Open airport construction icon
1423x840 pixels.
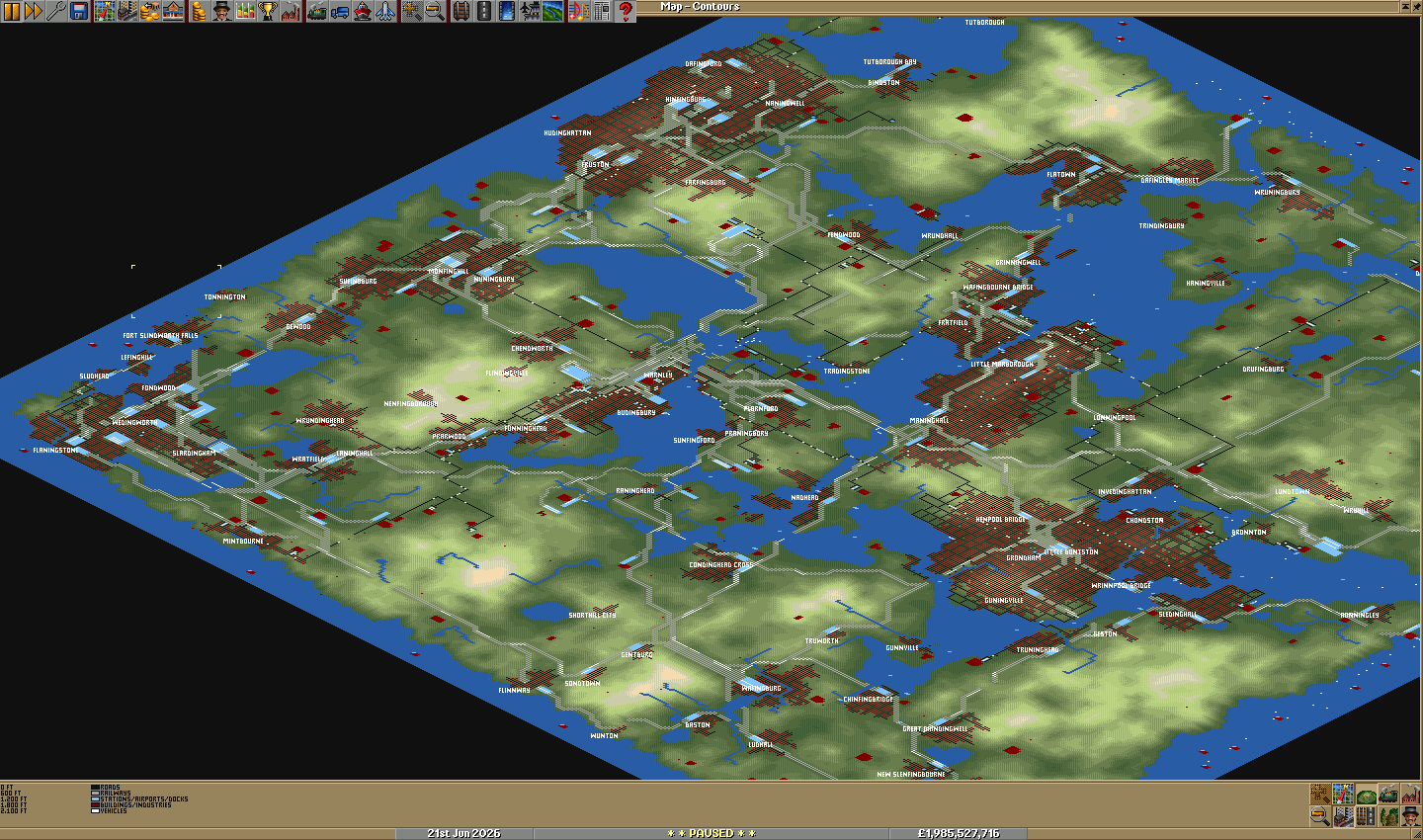[529, 11]
